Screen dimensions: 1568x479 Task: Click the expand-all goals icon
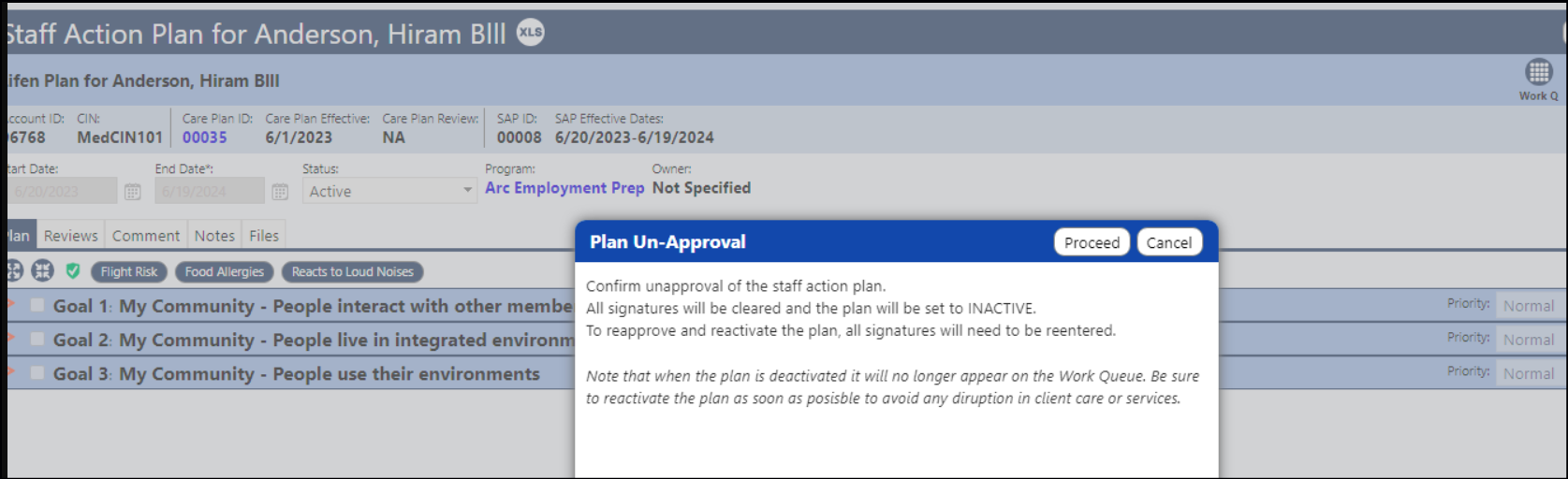coord(13,271)
